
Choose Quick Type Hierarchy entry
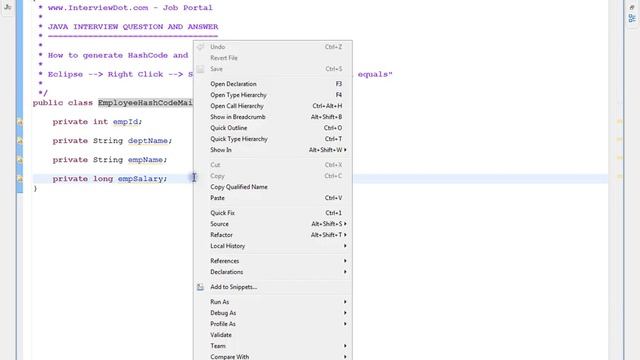(x=272, y=139)
